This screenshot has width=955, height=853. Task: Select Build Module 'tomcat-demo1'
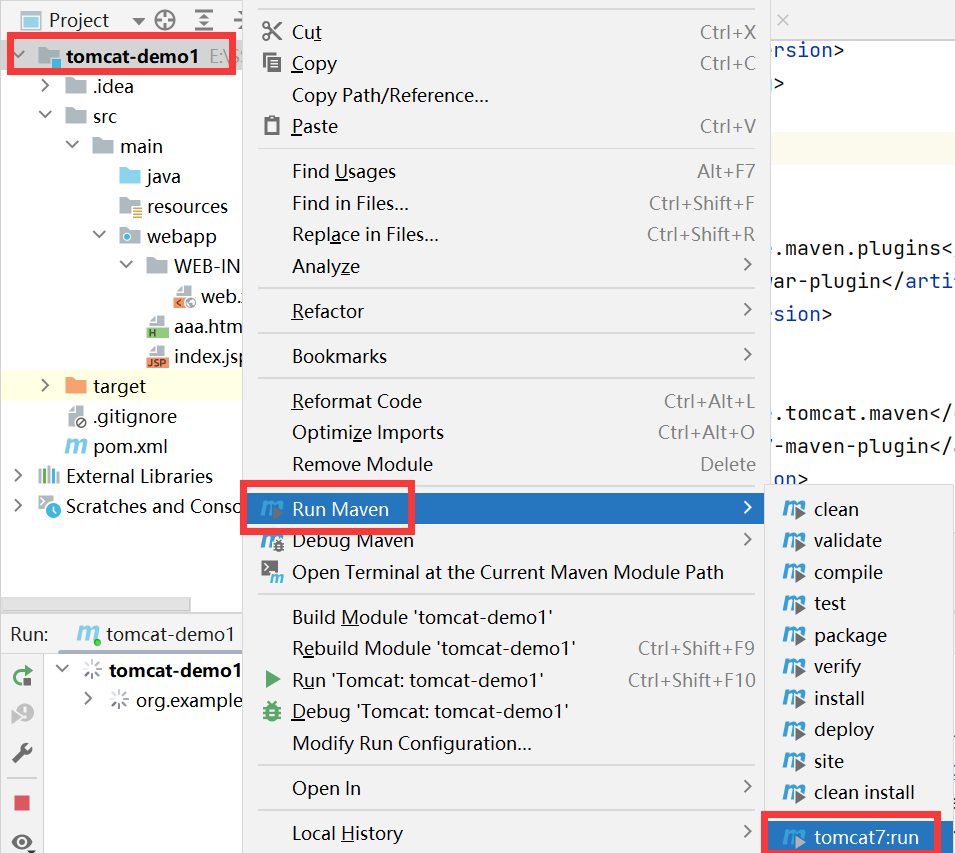pos(507,617)
